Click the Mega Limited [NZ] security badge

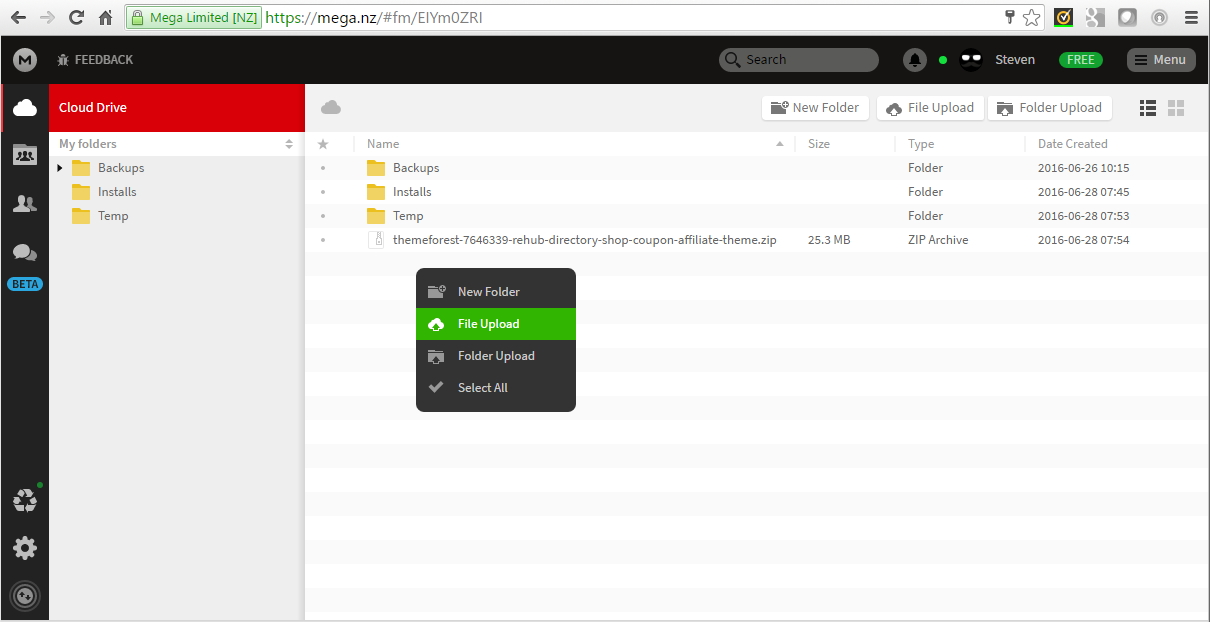193,17
